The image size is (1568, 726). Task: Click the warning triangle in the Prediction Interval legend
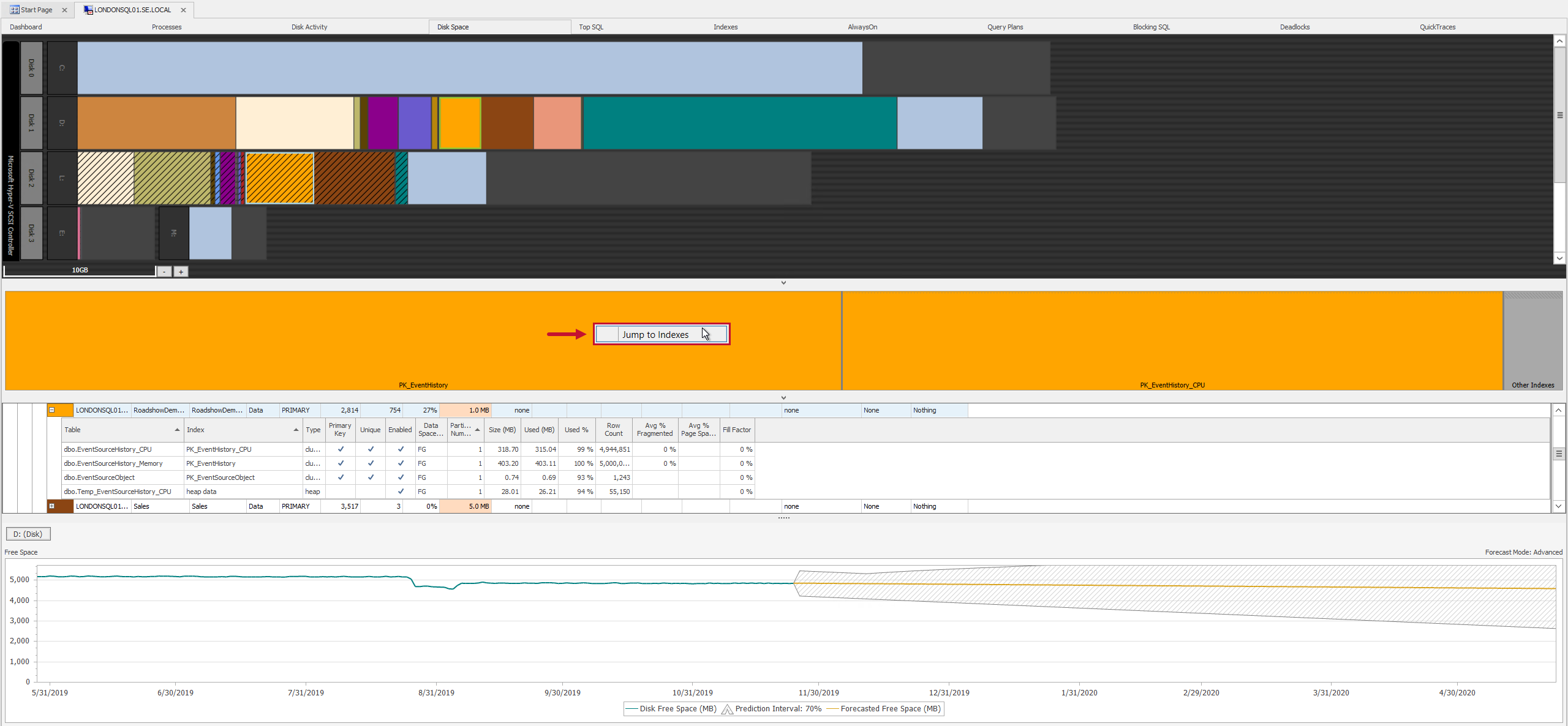[727, 709]
